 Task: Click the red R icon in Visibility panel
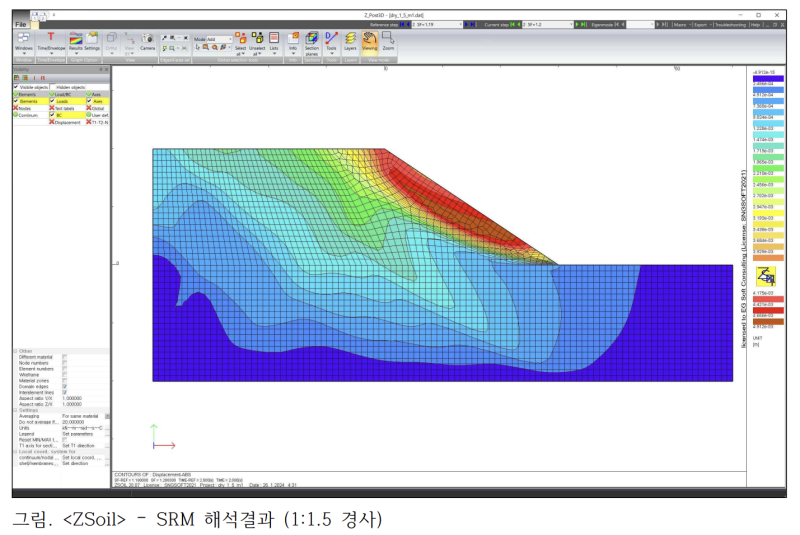coord(43,78)
